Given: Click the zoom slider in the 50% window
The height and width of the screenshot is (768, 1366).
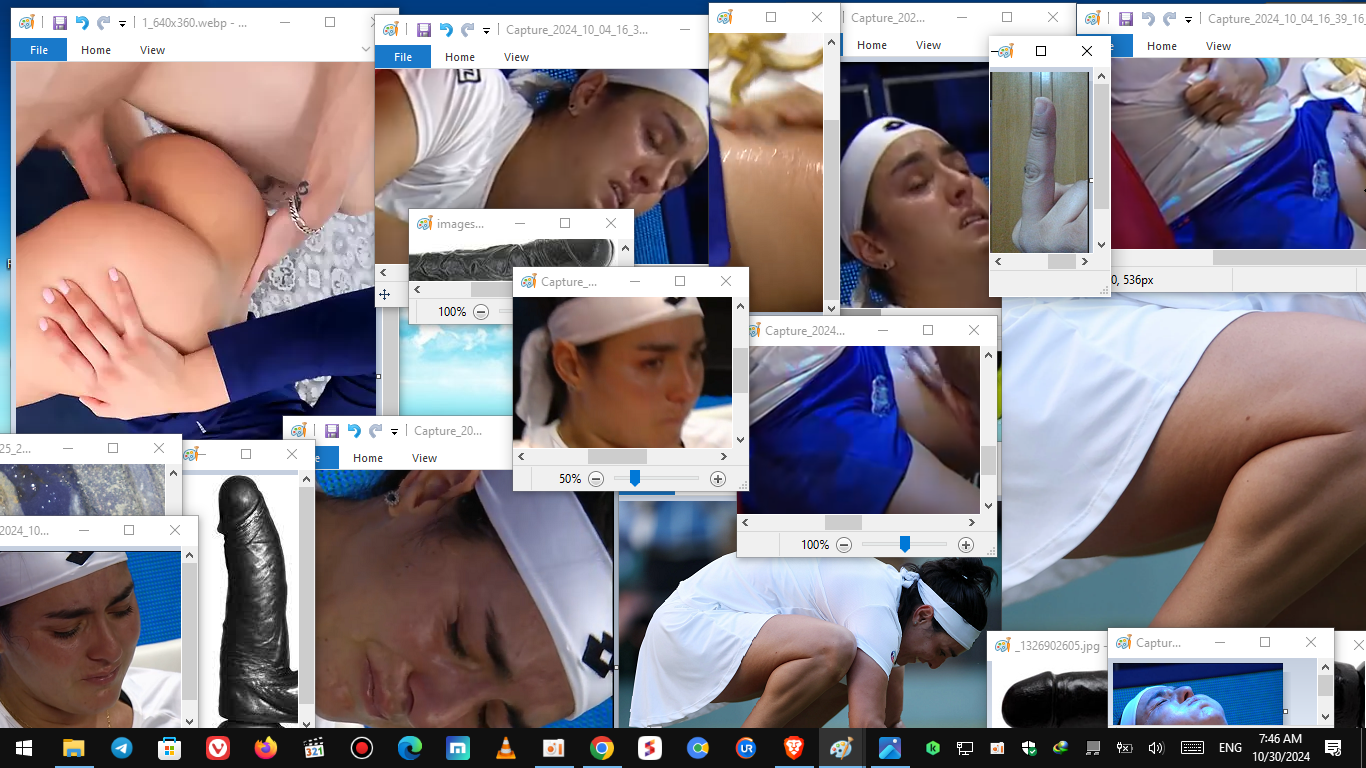Looking at the screenshot, I should (x=634, y=479).
